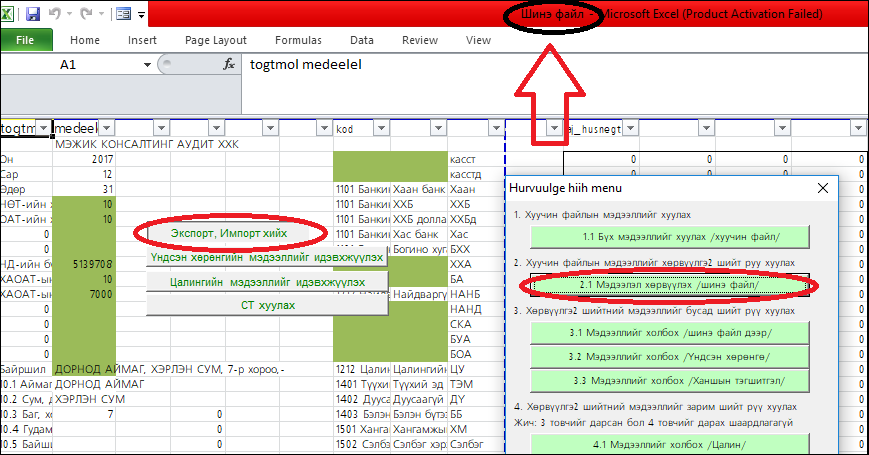Open the filter dropdown on the kod column
Image resolution: width=869 pixels, height=455 pixels.
click(379, 128)
